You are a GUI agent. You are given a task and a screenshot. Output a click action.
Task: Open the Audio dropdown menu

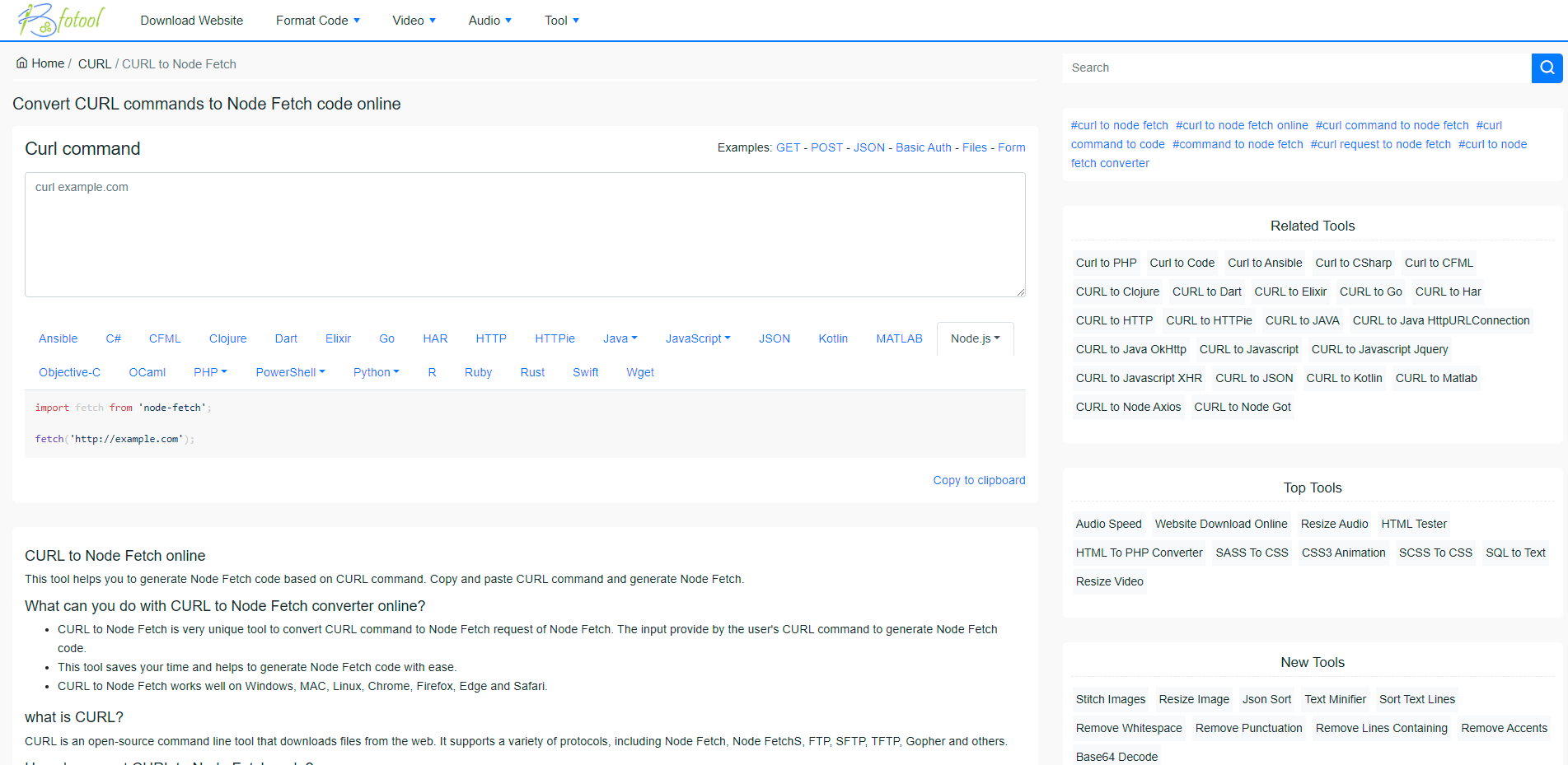[x=489, y=21]
